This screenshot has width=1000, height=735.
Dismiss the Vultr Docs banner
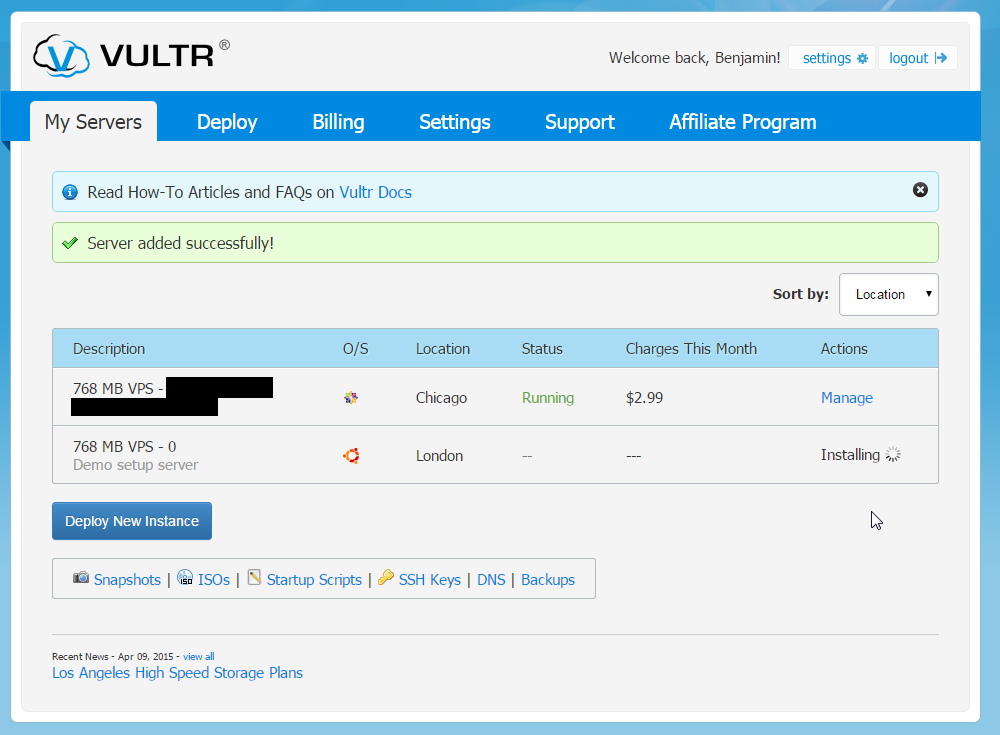point(920,189)
